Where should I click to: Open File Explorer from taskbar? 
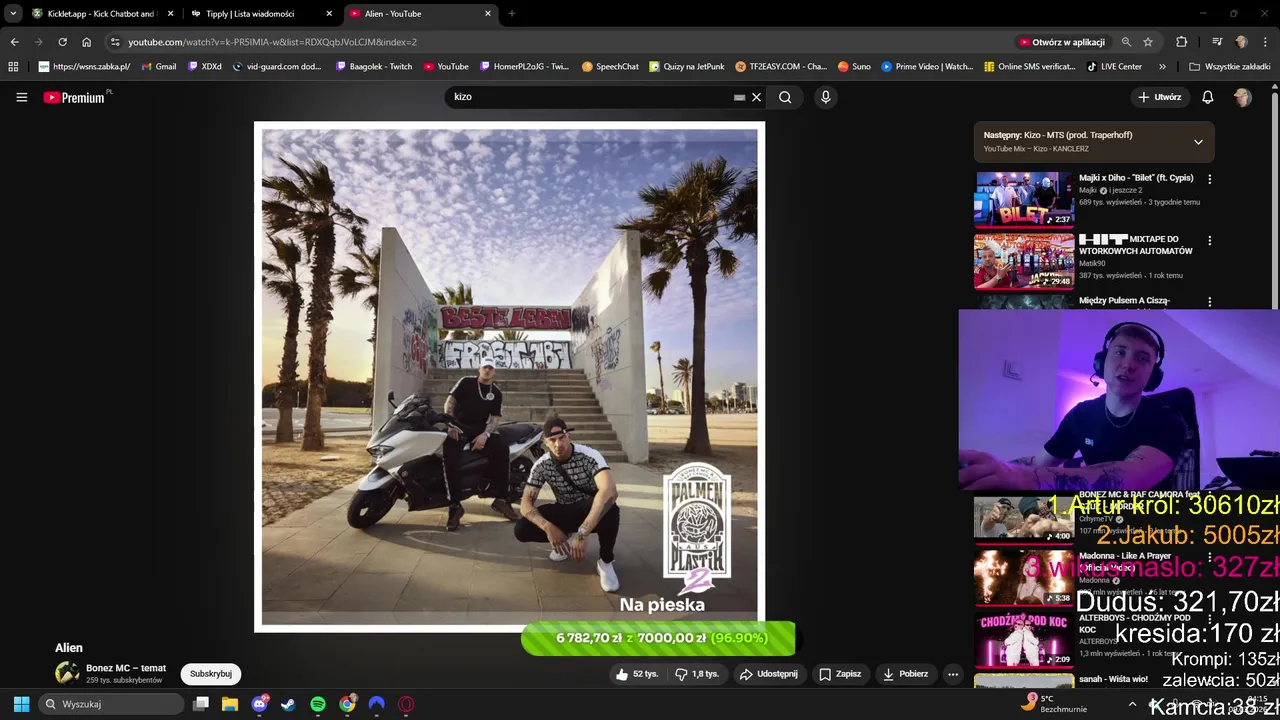pyautogui.click(x=230, y=704)
